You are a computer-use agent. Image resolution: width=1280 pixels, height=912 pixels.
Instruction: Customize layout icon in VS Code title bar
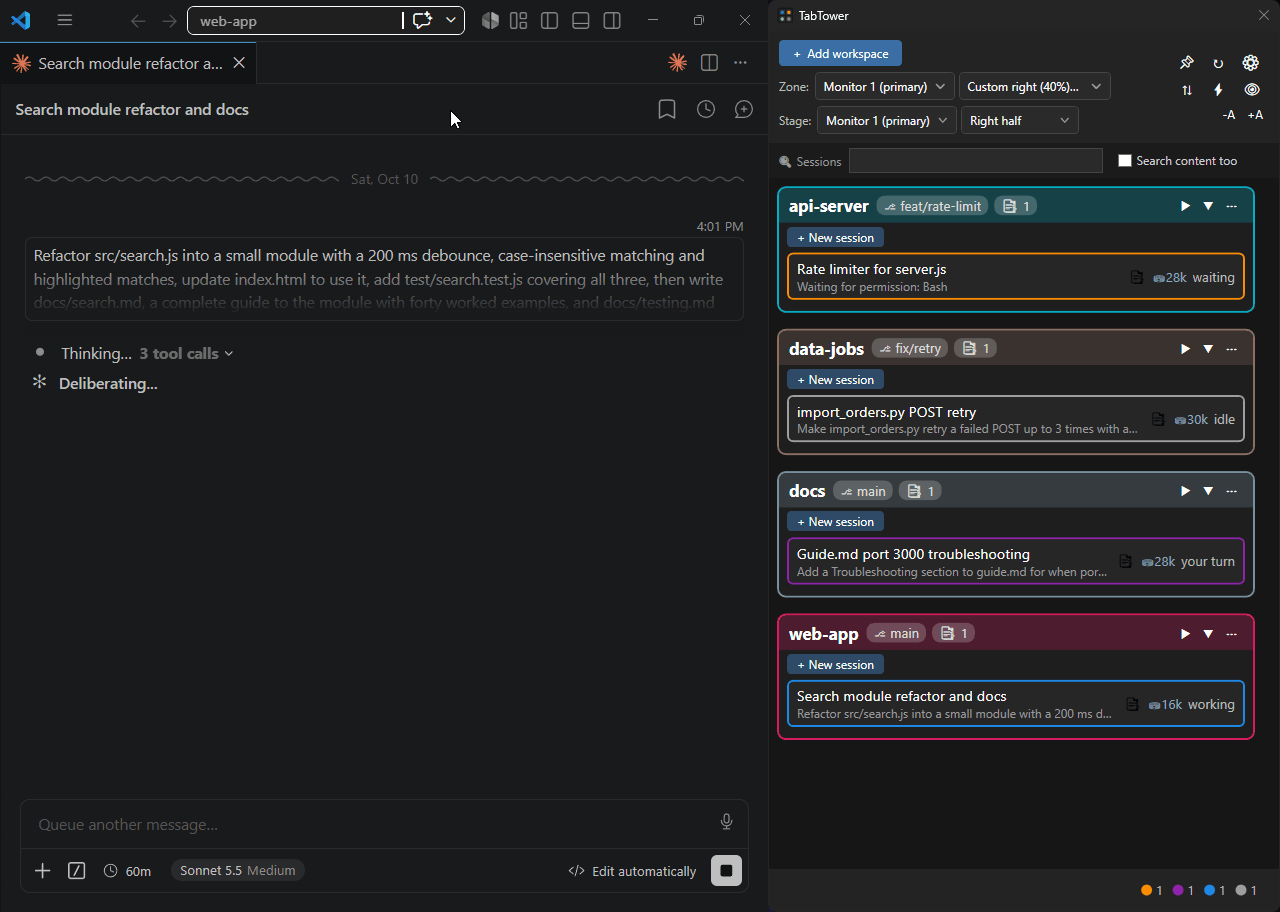click(519, 20)
